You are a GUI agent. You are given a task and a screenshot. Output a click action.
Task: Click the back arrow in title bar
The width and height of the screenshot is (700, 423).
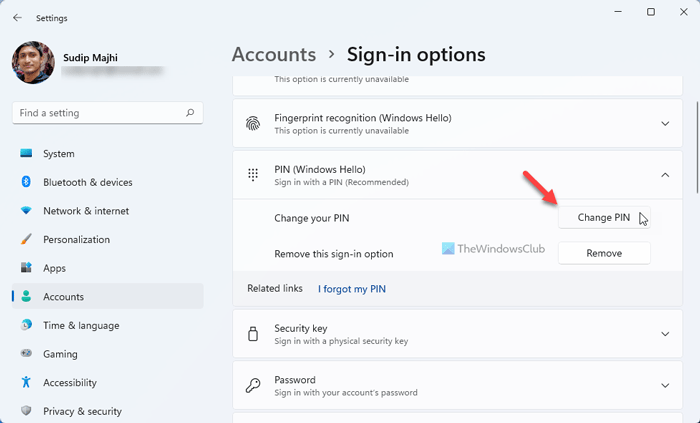(x=18, y=17)
